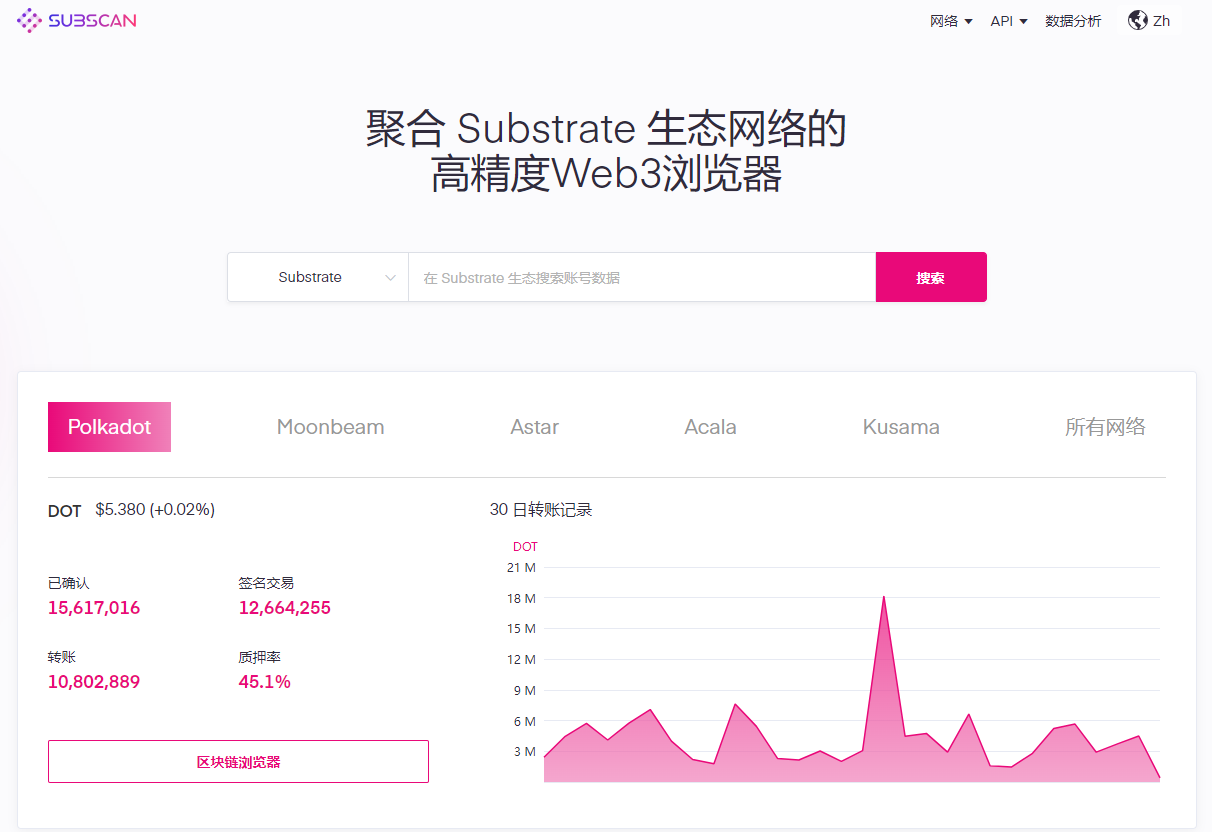Click the 签名交易 value 12,664,255
This screenshot has height=832, width=1212.
tap(284, 608)
